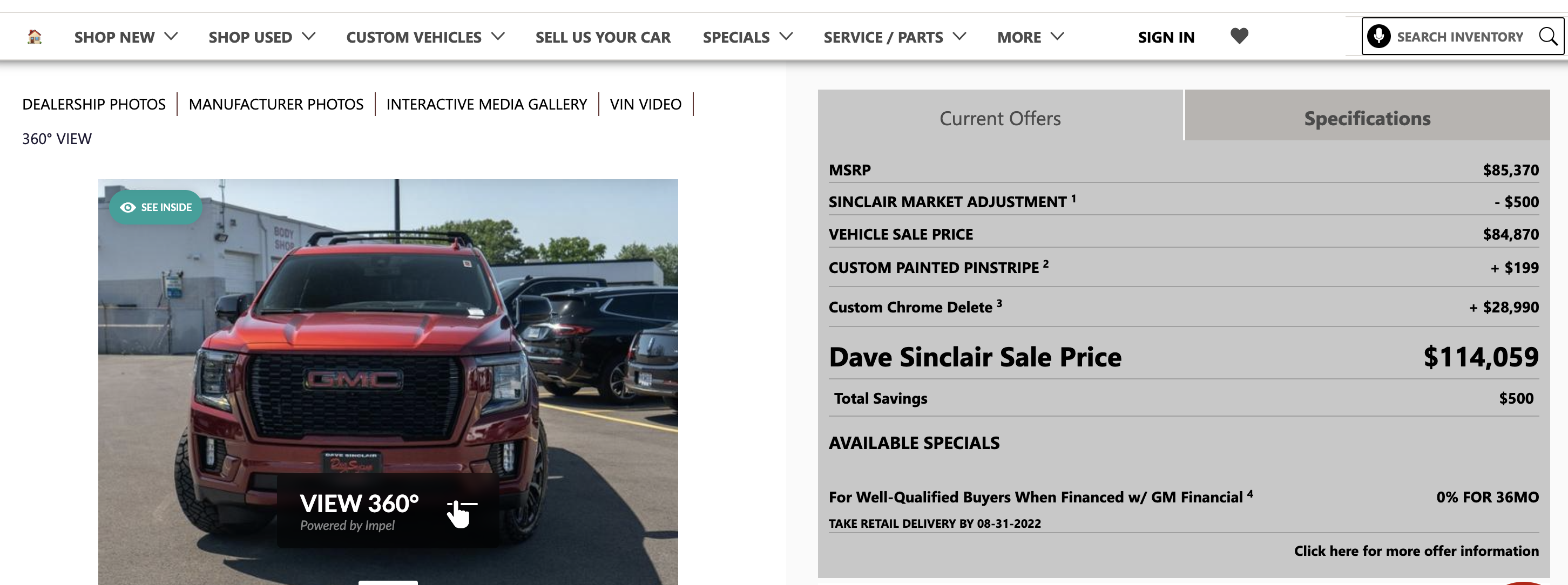The width and height of the screenshot is (1568, 585).
Task: Click the home icon in navigation bar
Action: point(35,37)
